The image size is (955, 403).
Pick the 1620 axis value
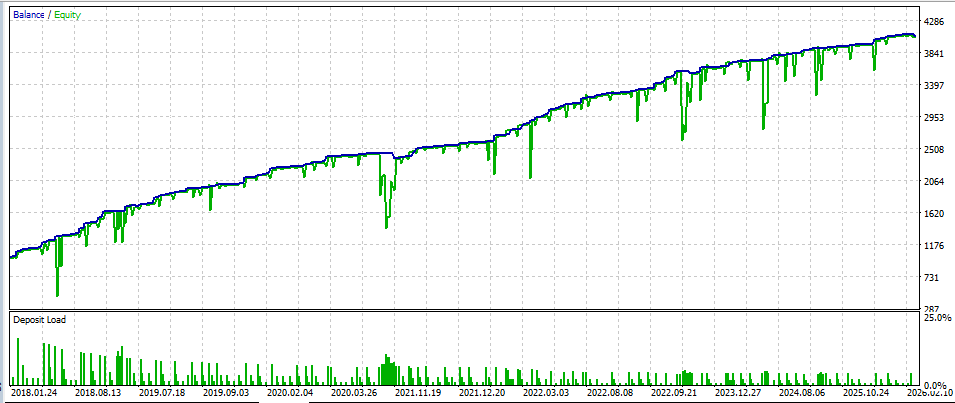tap(936, 214)
